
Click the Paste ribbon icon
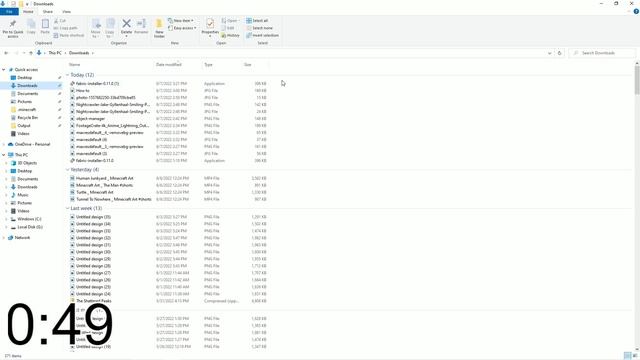45,24
